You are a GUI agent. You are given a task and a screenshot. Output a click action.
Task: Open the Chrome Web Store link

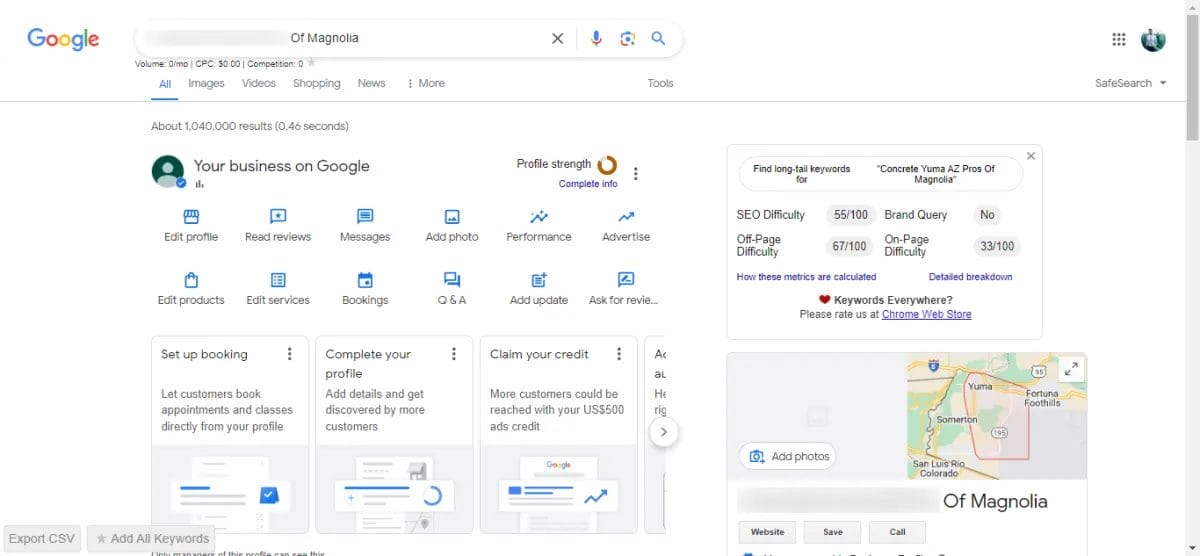click(926, 314)
